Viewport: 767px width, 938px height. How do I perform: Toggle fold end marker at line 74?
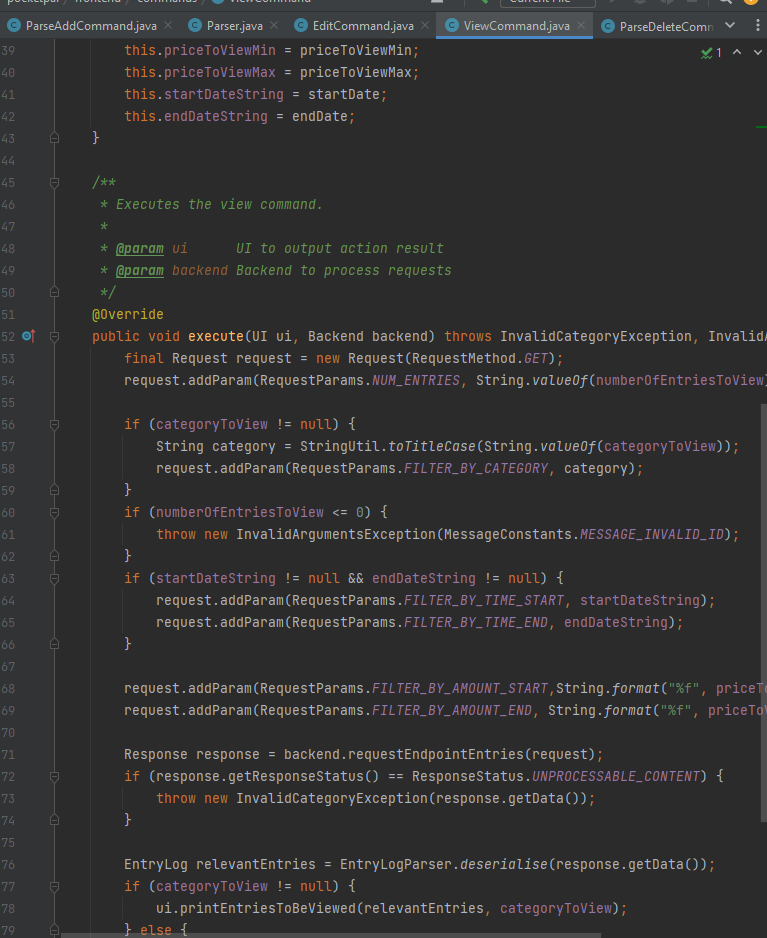54,820
